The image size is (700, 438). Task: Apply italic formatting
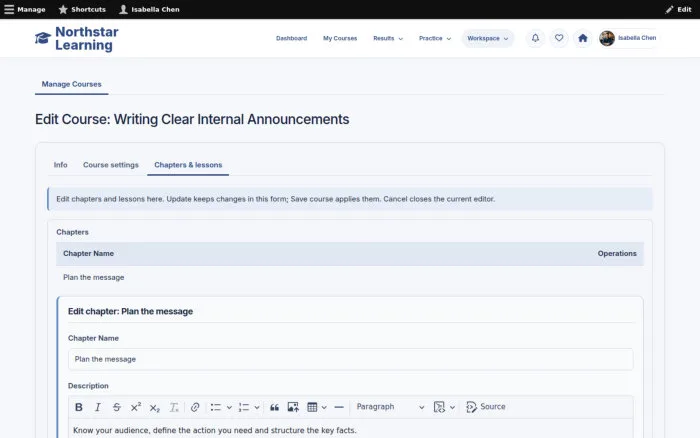(97, 407)
